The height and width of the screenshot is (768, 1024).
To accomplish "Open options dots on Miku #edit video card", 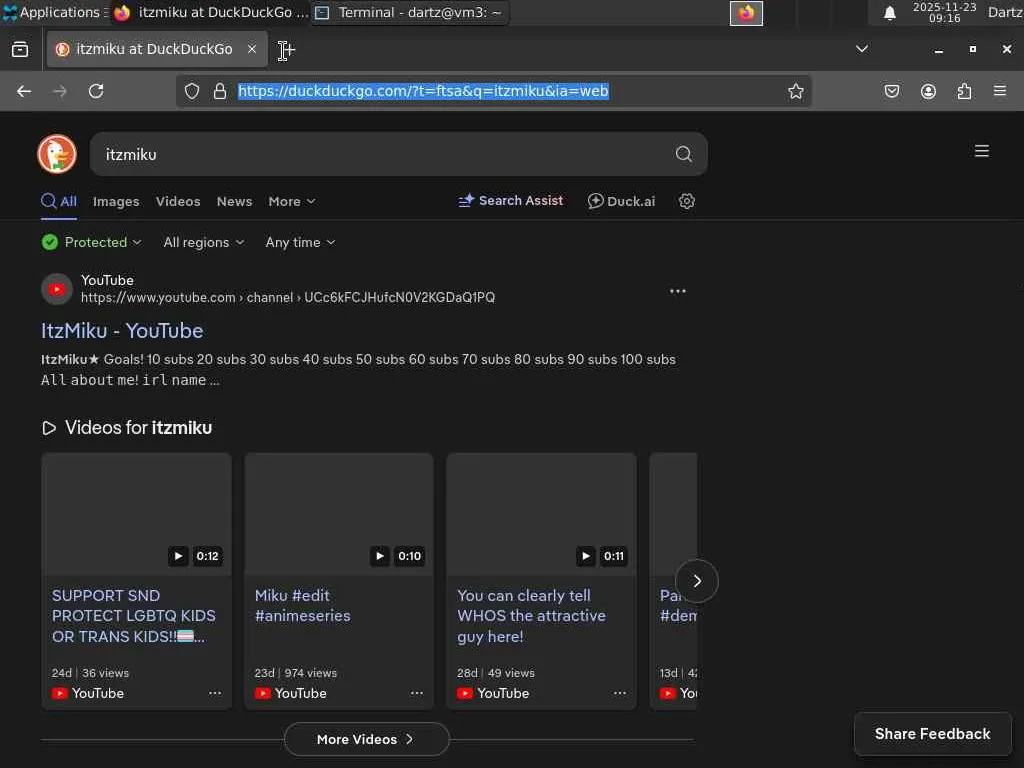I will 417,693.
